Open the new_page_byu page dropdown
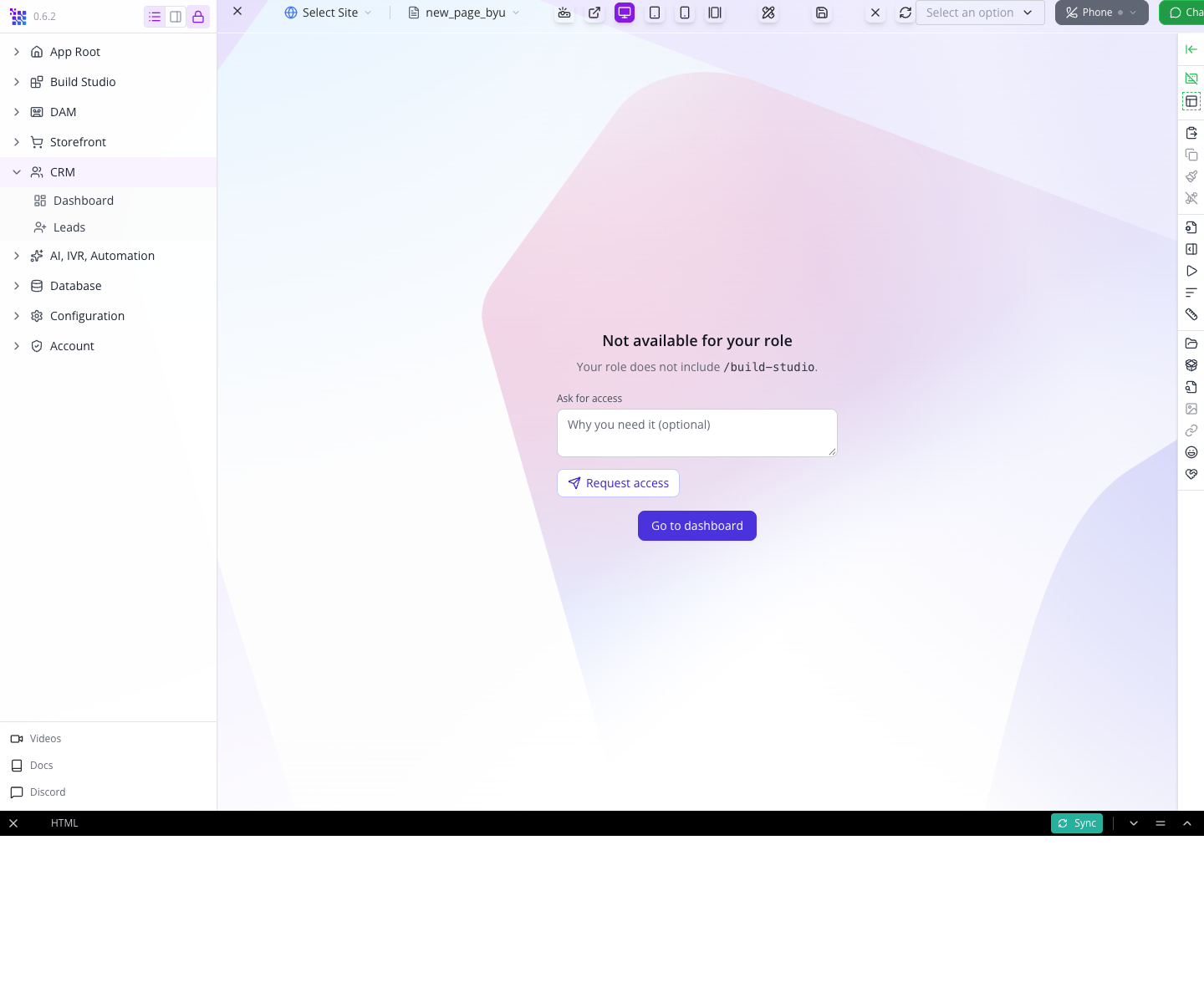The height and width of the screenshot is (1003, 1204). (x=464, y=13)
